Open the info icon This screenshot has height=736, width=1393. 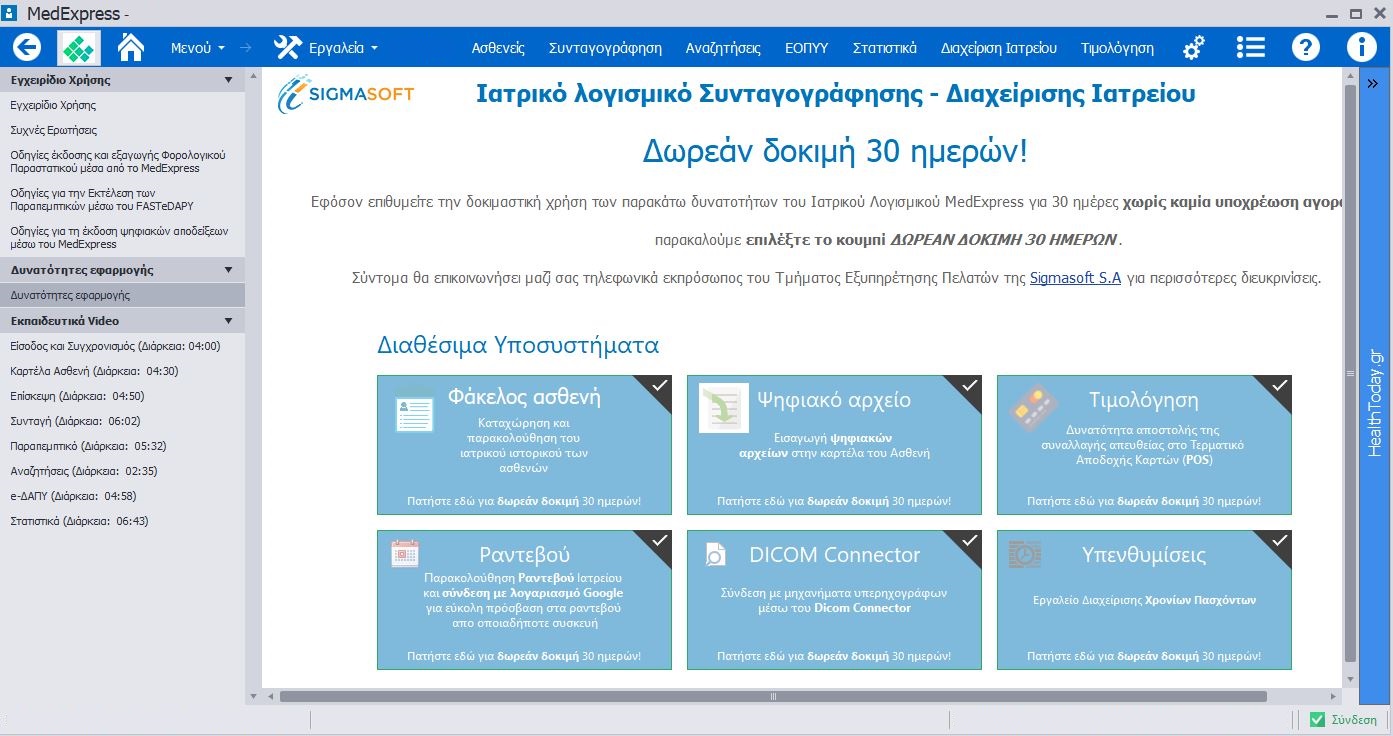1361,47
